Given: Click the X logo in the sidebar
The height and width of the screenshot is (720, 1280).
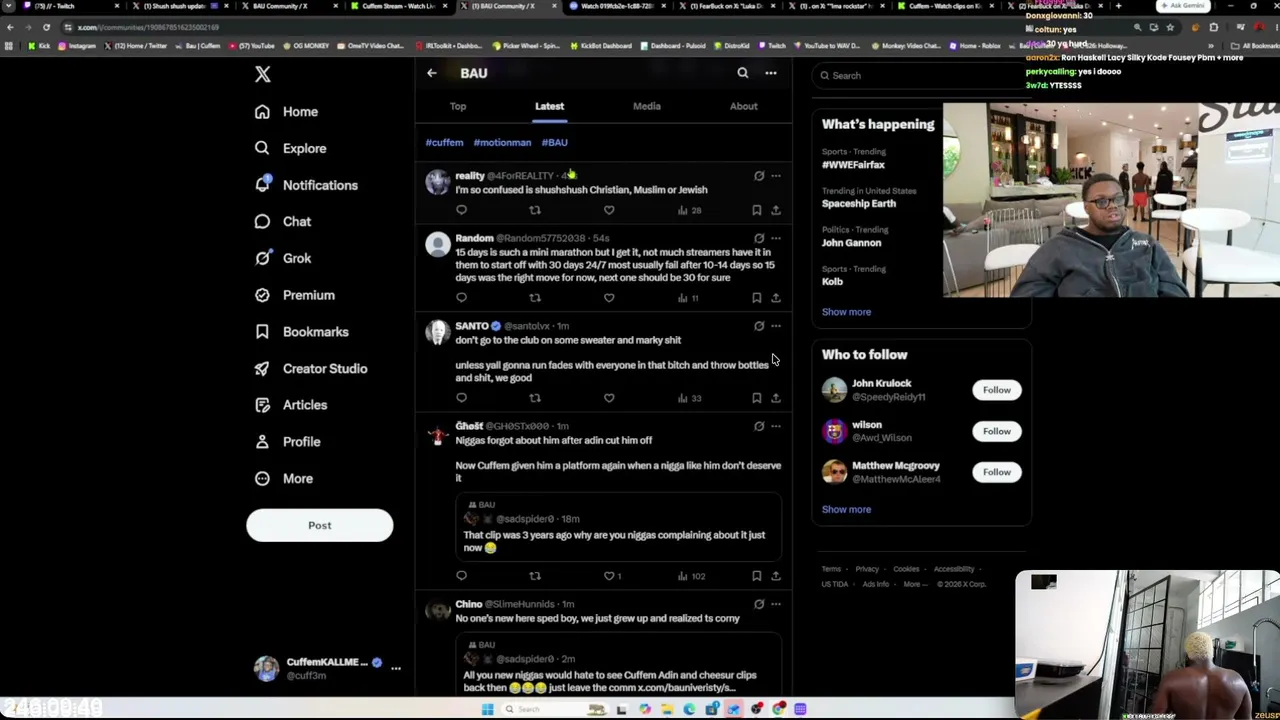Looking at the screenshot, I should 262,74.
